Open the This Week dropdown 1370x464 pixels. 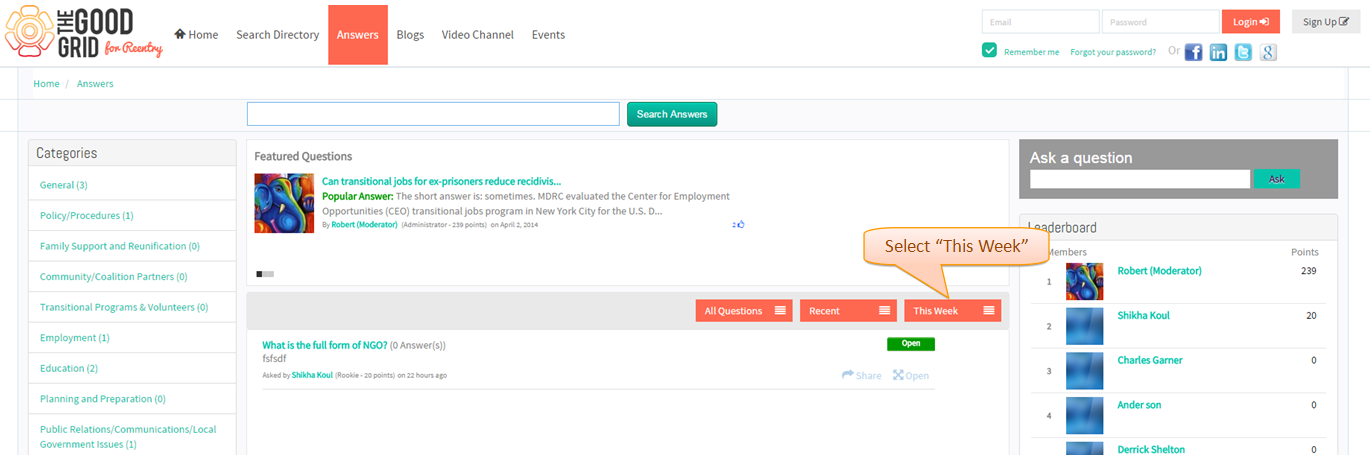coord(953,311)
